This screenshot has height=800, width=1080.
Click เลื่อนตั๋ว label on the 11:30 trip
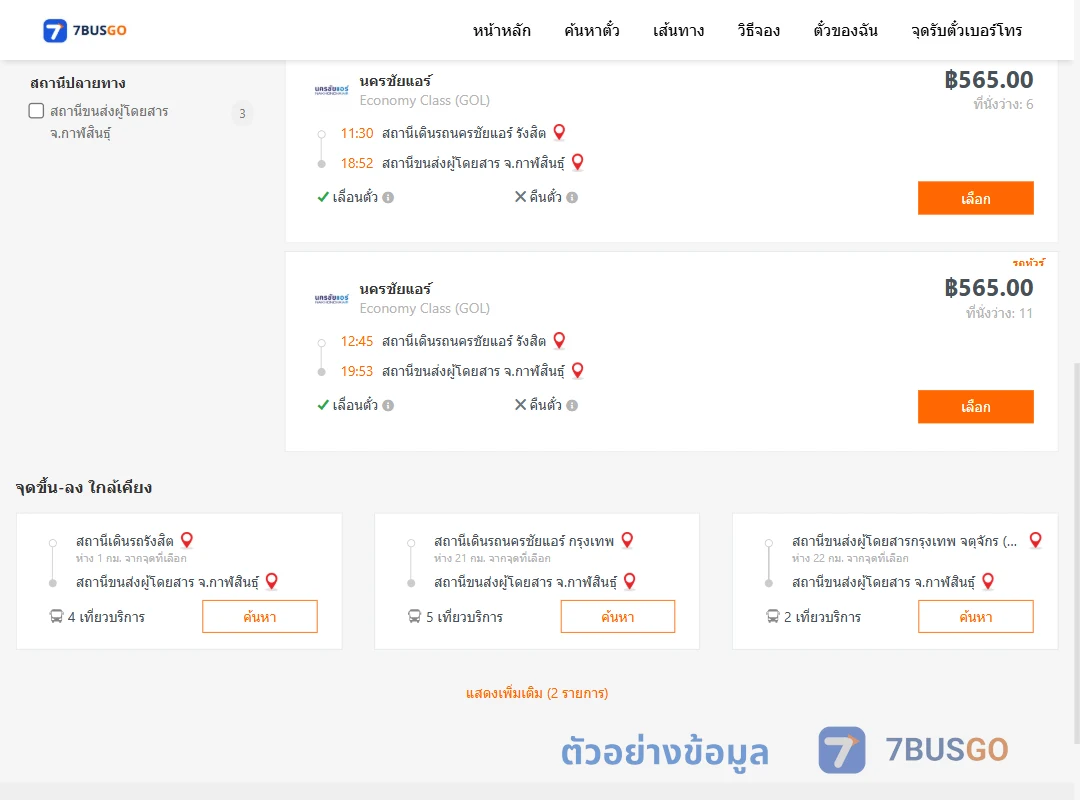tap(355, 198)
